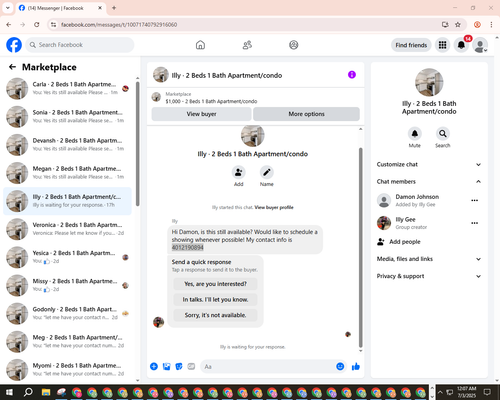Screen dimensions: 500x400
Task: Click the Facebook logo icon
Action: click(x=14, y=45)
